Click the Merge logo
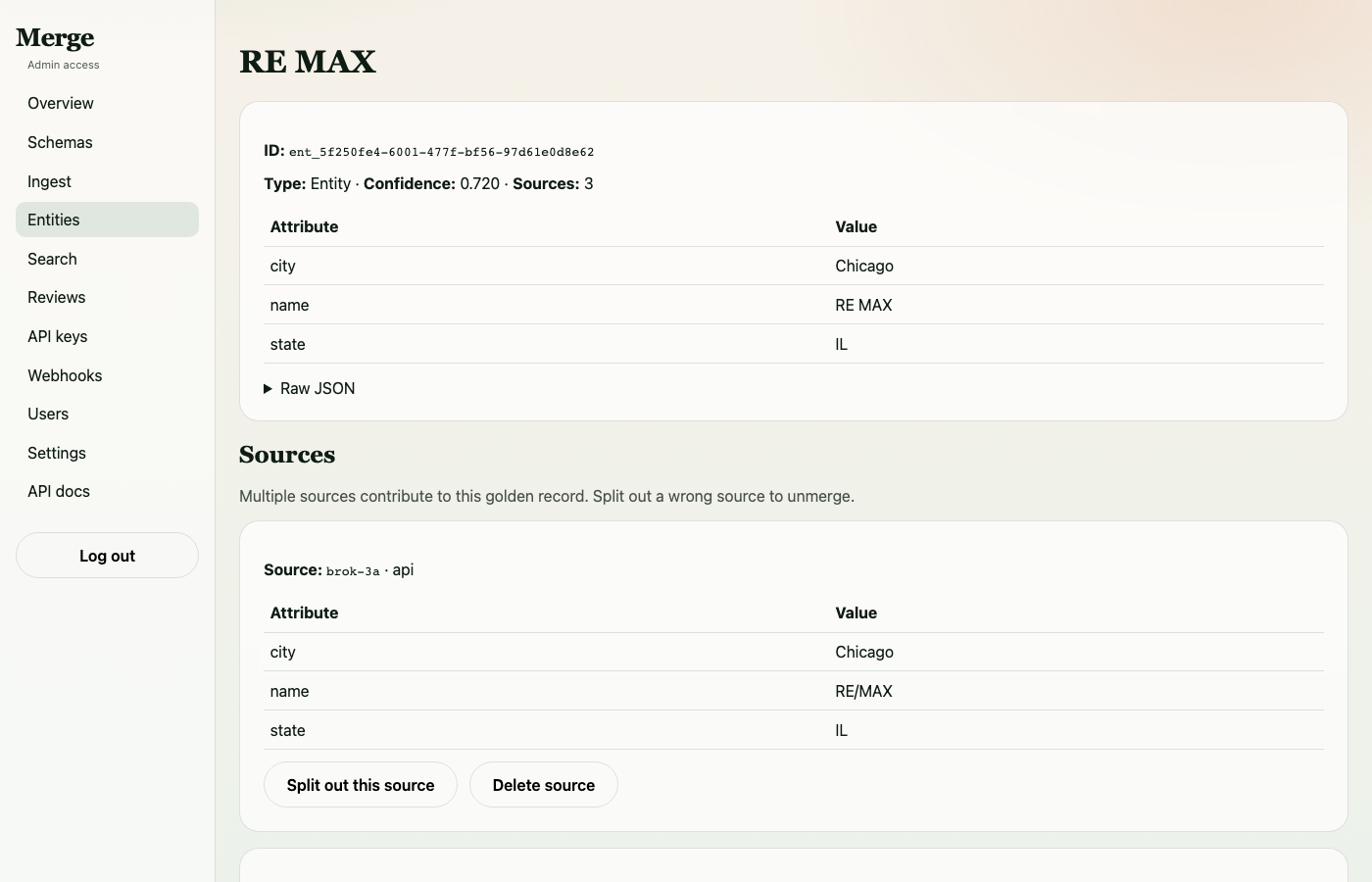The height and width of the screenshot is (882, 1372). click(55, 37)
